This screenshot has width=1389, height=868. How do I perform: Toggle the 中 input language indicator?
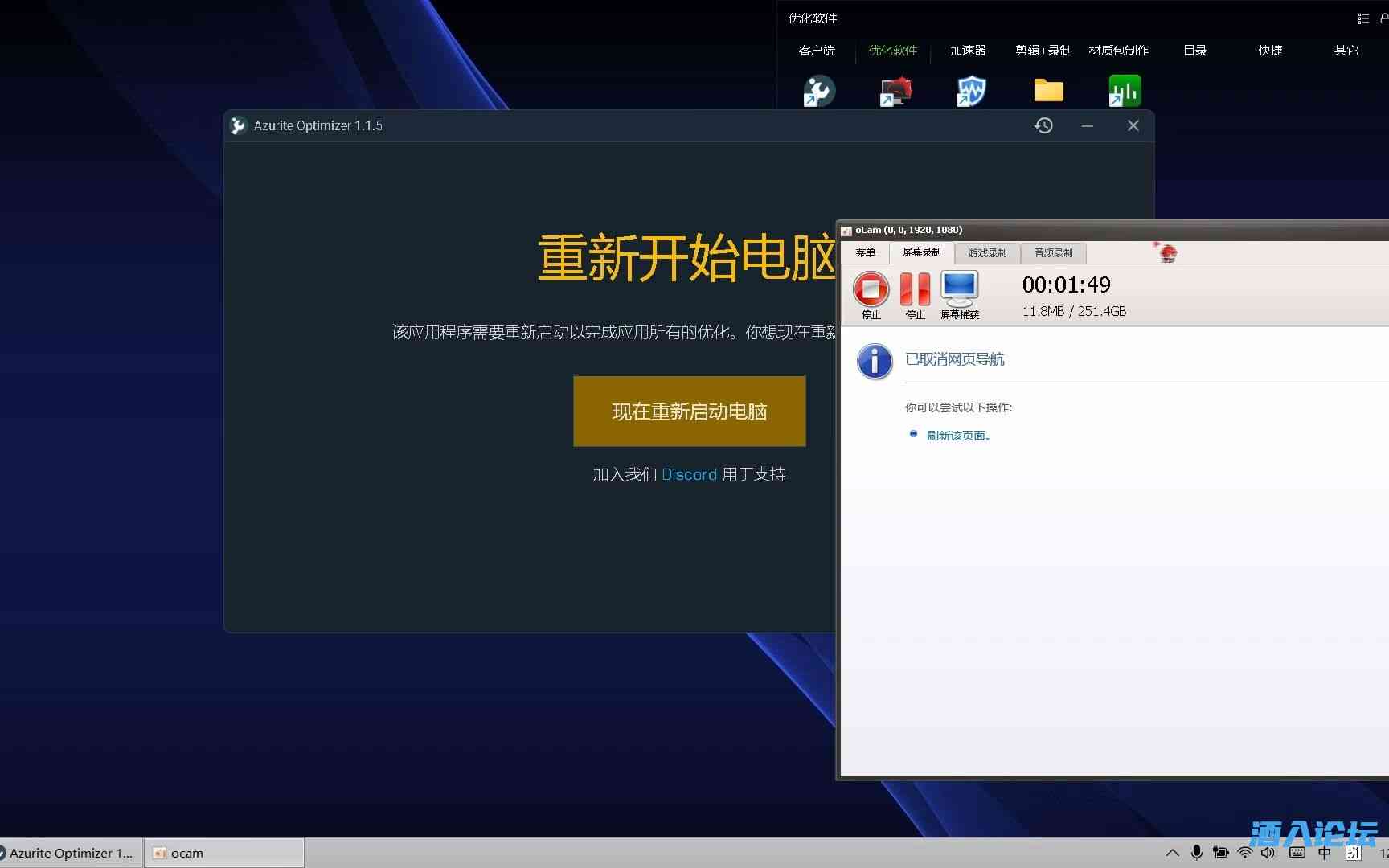pos(1325,853)
